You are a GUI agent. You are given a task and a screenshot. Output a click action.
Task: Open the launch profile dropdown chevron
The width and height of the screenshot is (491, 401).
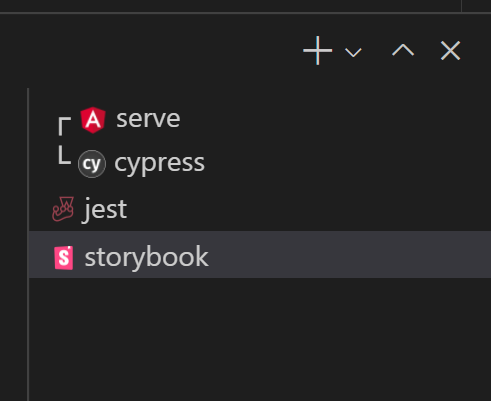(x=353, y=52)
